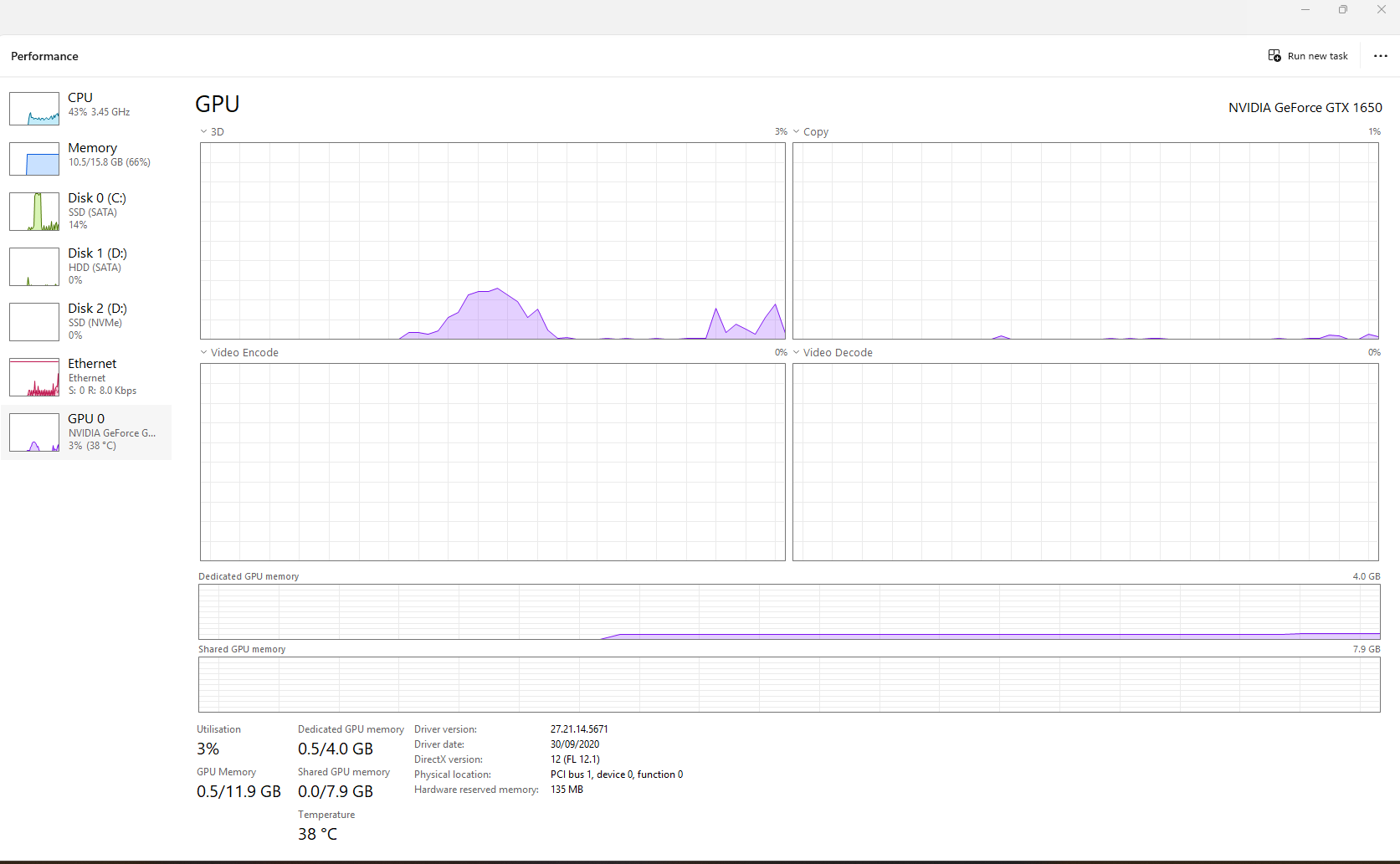1400x864 pixels.
Task: Expand the 3D engine dropdown chevron
Action: coord(203,131)
